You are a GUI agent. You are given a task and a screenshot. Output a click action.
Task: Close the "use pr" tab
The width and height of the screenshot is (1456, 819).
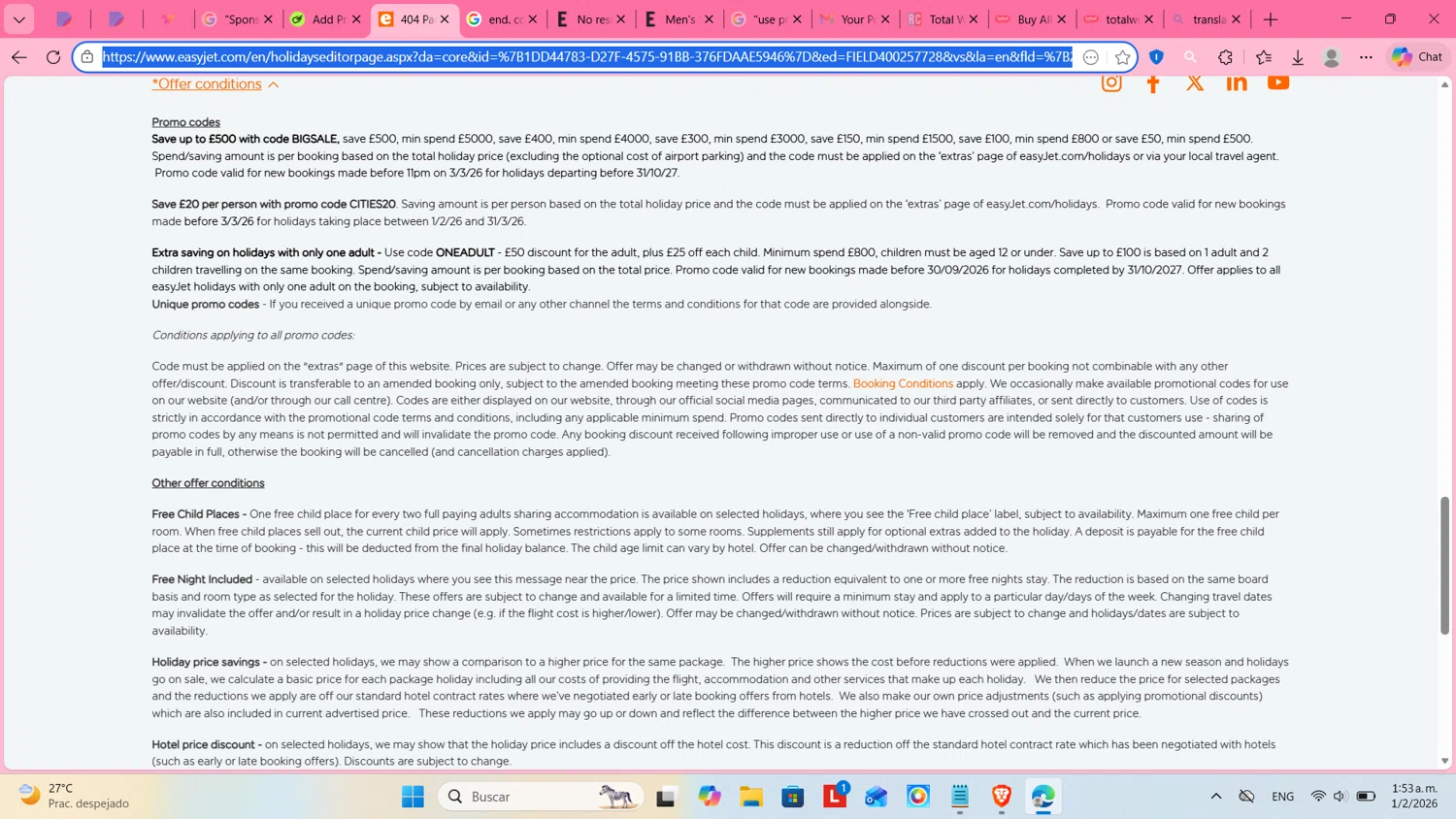pyautogui.click(x=797, y=19)
